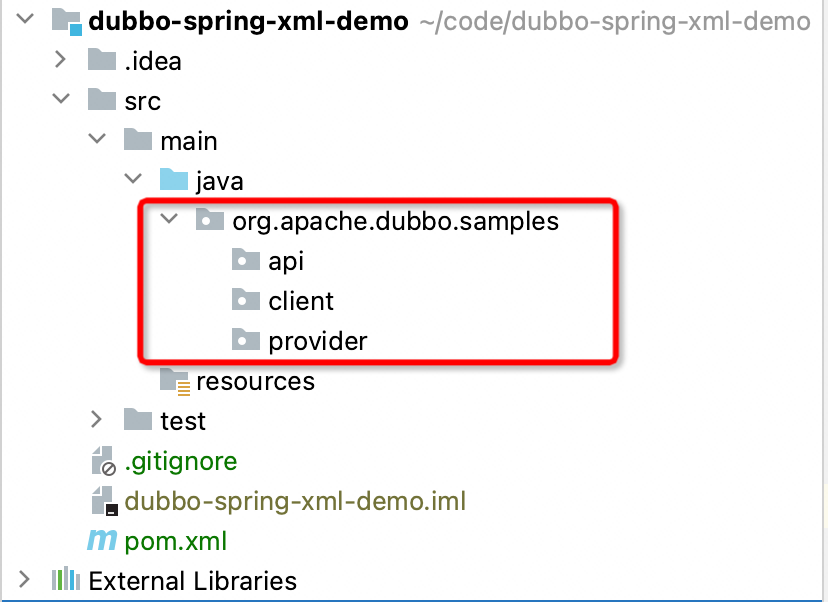Select the client package
The image size is (828, 602).
point(301,301)
